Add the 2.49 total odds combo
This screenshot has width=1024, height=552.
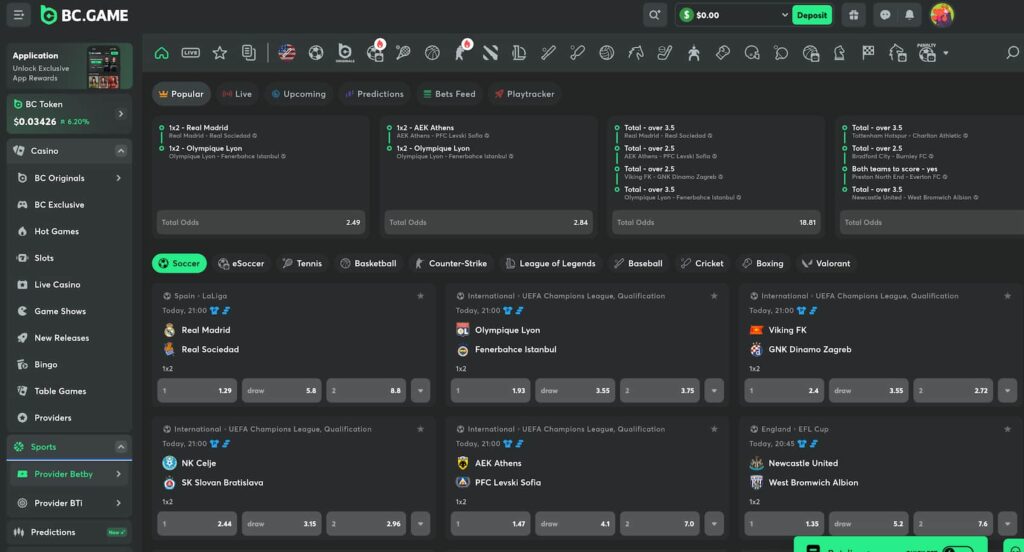[261, 222]
